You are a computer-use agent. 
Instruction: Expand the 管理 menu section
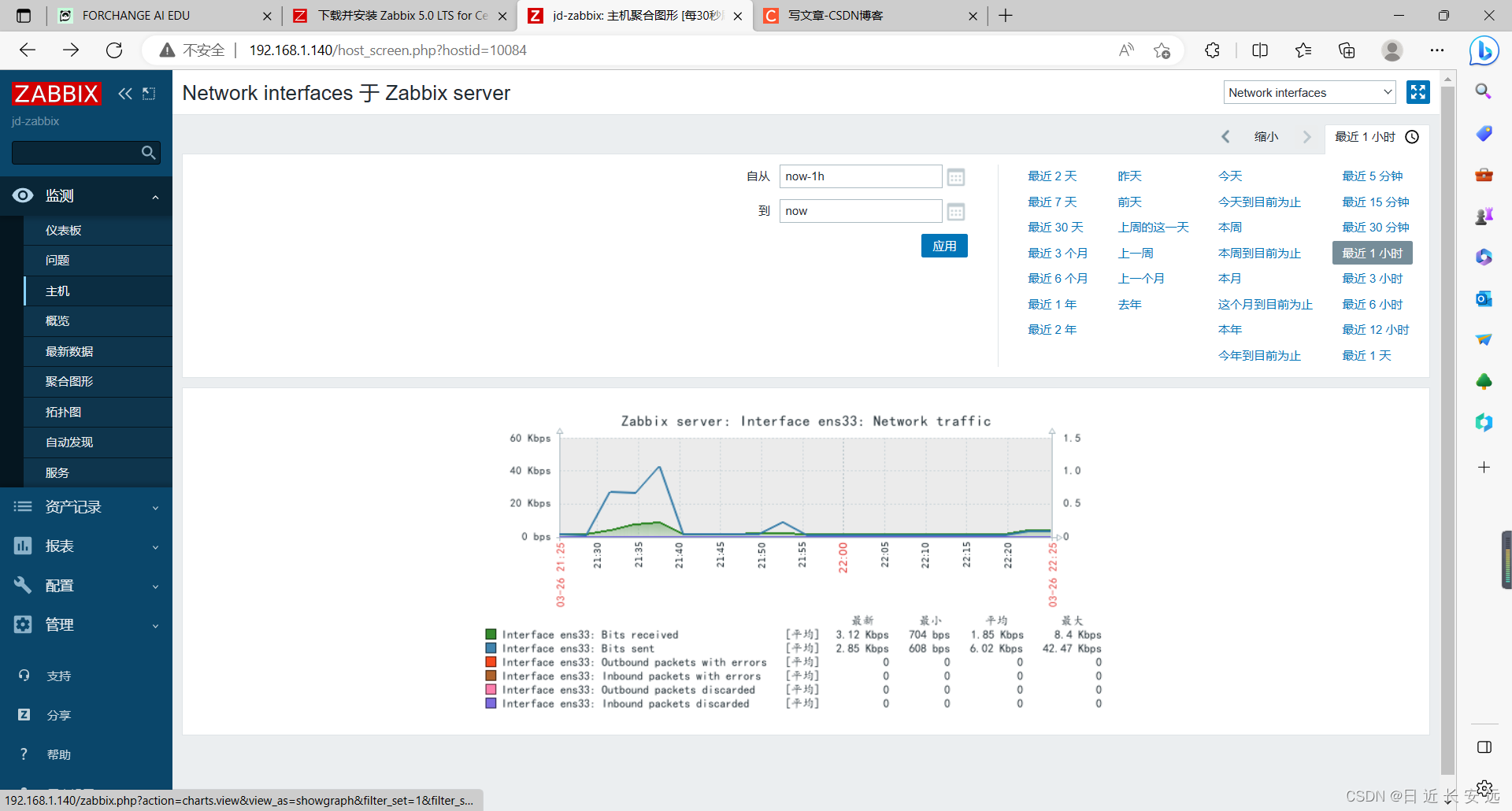point(87,625)
